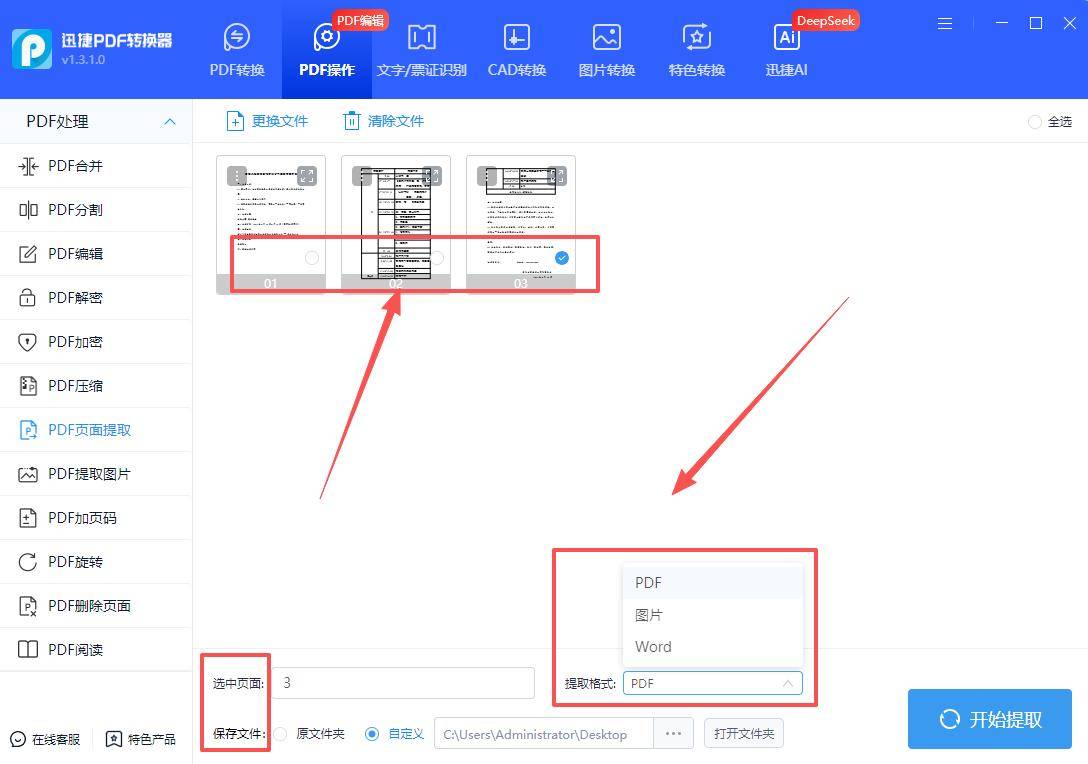Screen dimensions: 1088x764
Task: Click the 开始提取 button to extract pages
Action: coord(989,718)
